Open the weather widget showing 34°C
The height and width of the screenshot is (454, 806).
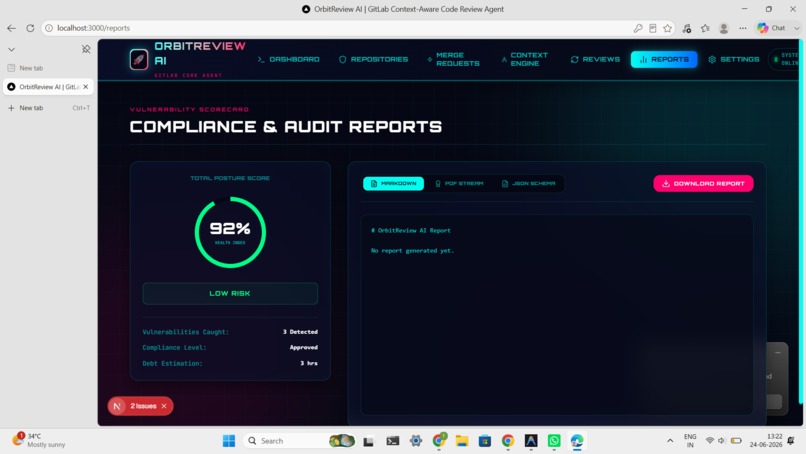[40, 440]
